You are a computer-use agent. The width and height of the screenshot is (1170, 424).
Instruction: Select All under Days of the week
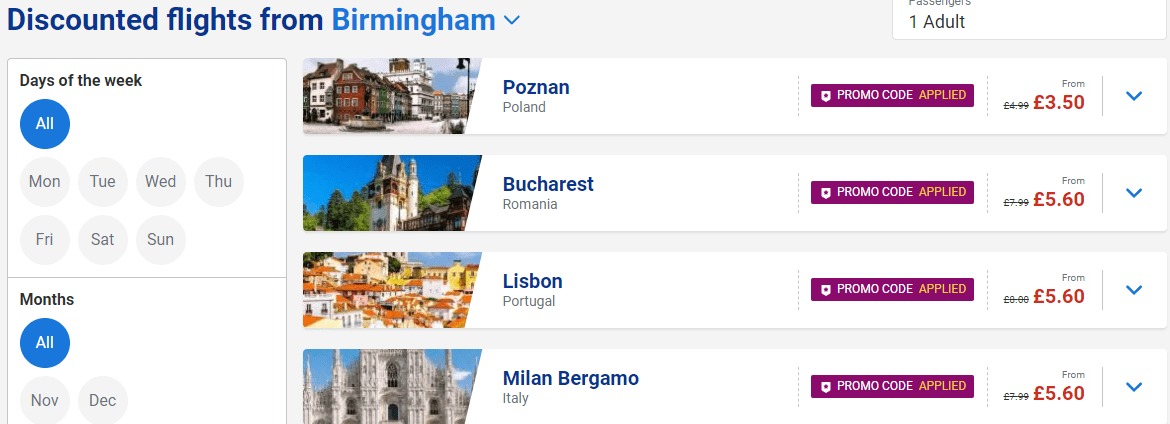pos(45,124)
